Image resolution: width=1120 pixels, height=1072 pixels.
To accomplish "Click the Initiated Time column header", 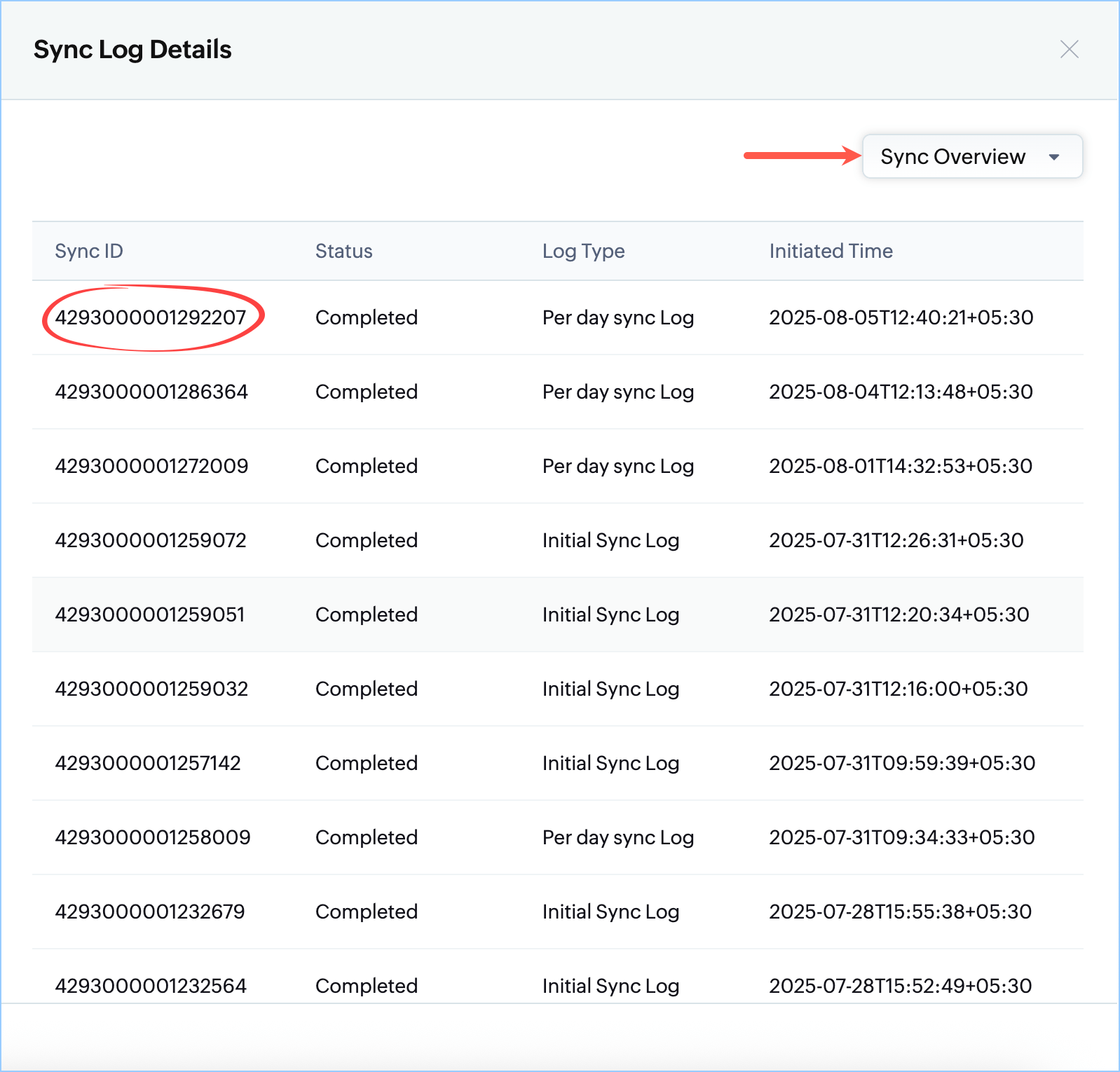I will pyautogui.click(x=831, y=252).
